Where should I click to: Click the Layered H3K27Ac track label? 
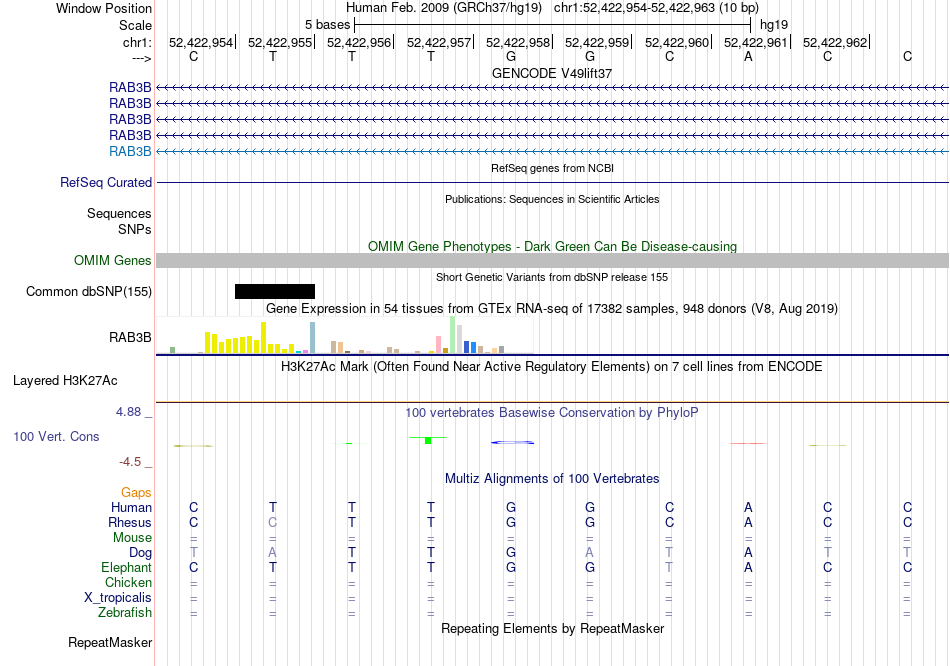point(65,381)
